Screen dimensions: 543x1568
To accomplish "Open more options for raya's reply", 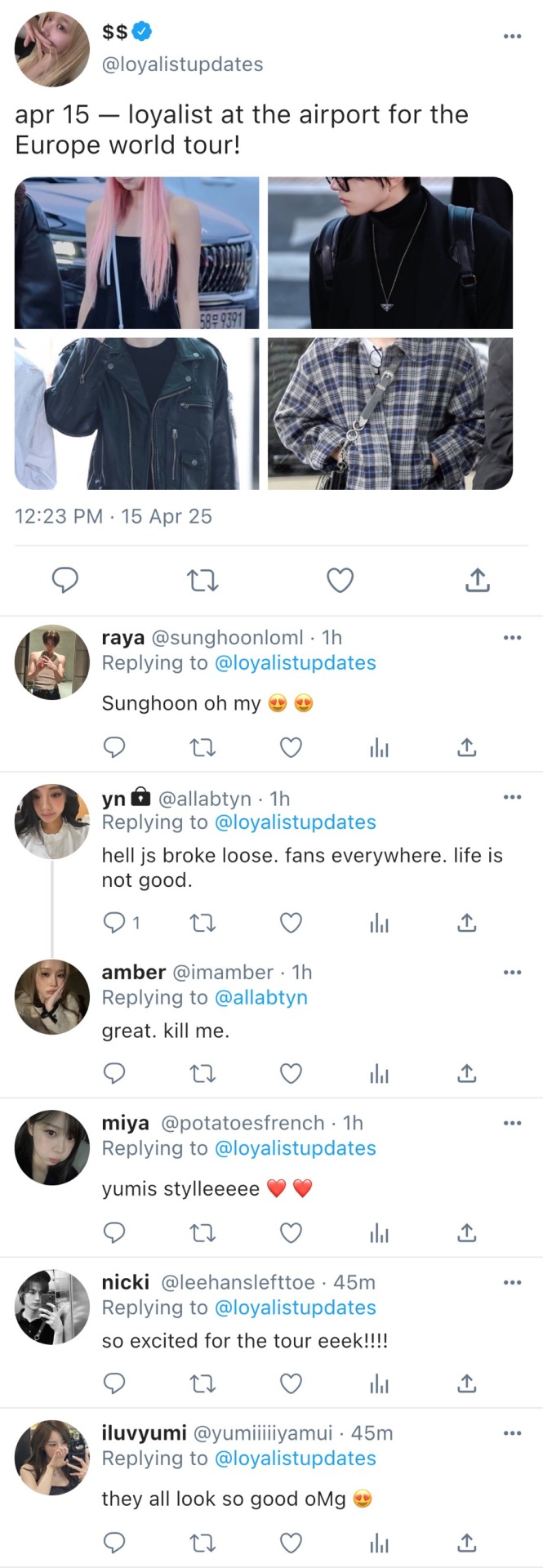I will tap(512, 638).
